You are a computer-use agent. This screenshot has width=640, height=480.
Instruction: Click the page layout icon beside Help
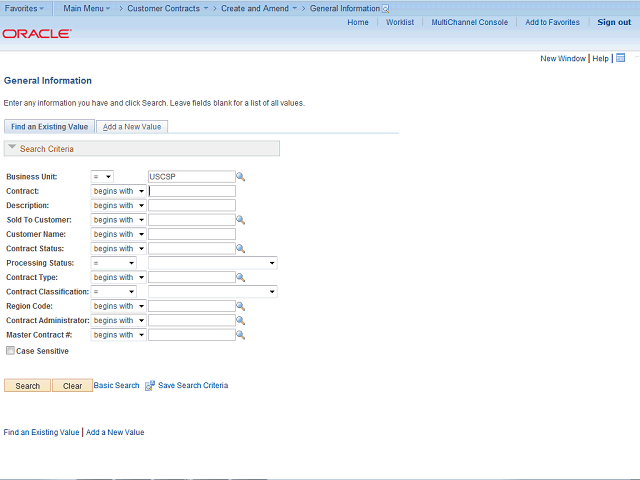[620, 58]
